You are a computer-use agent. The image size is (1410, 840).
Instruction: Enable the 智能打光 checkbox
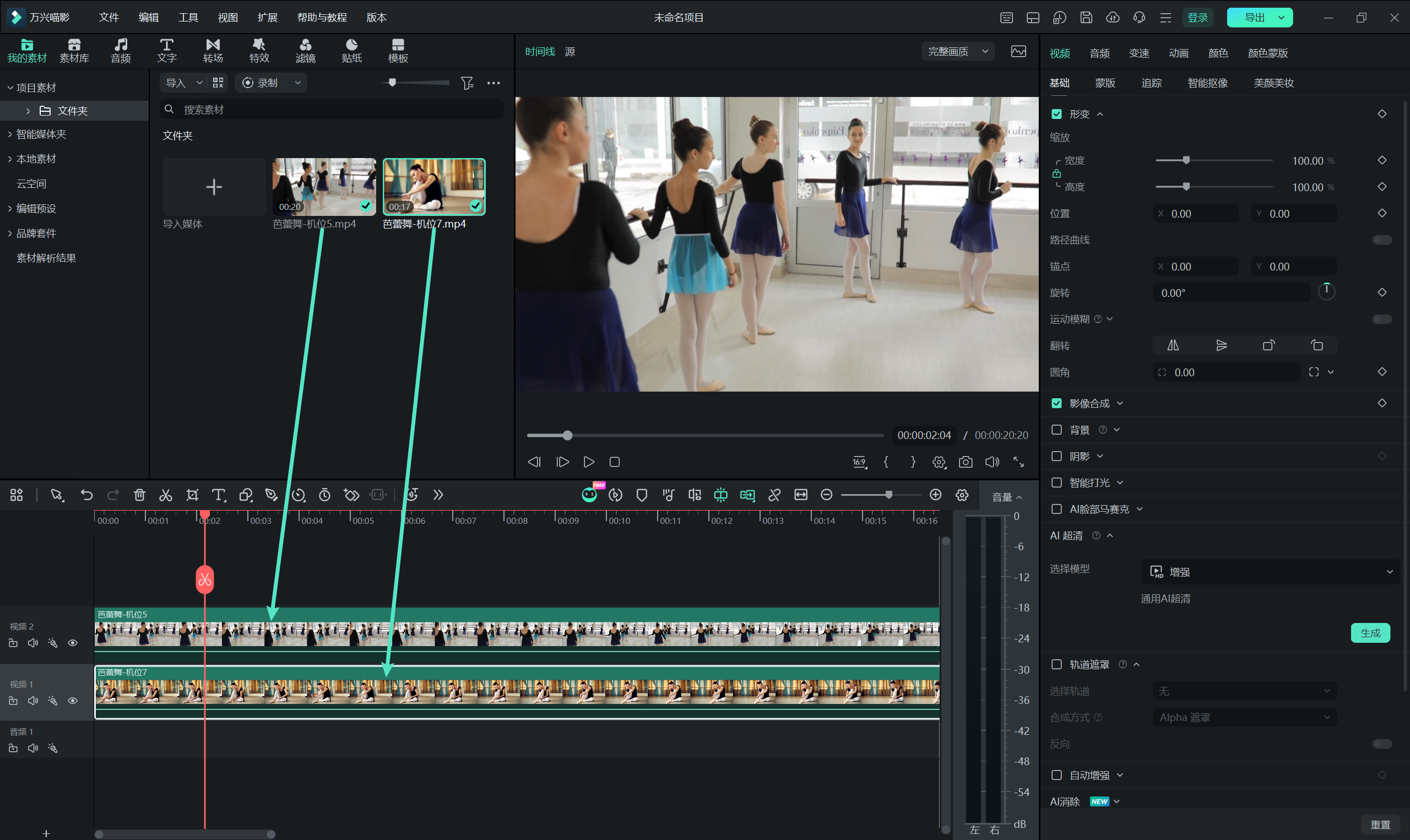pos(1056,483)
